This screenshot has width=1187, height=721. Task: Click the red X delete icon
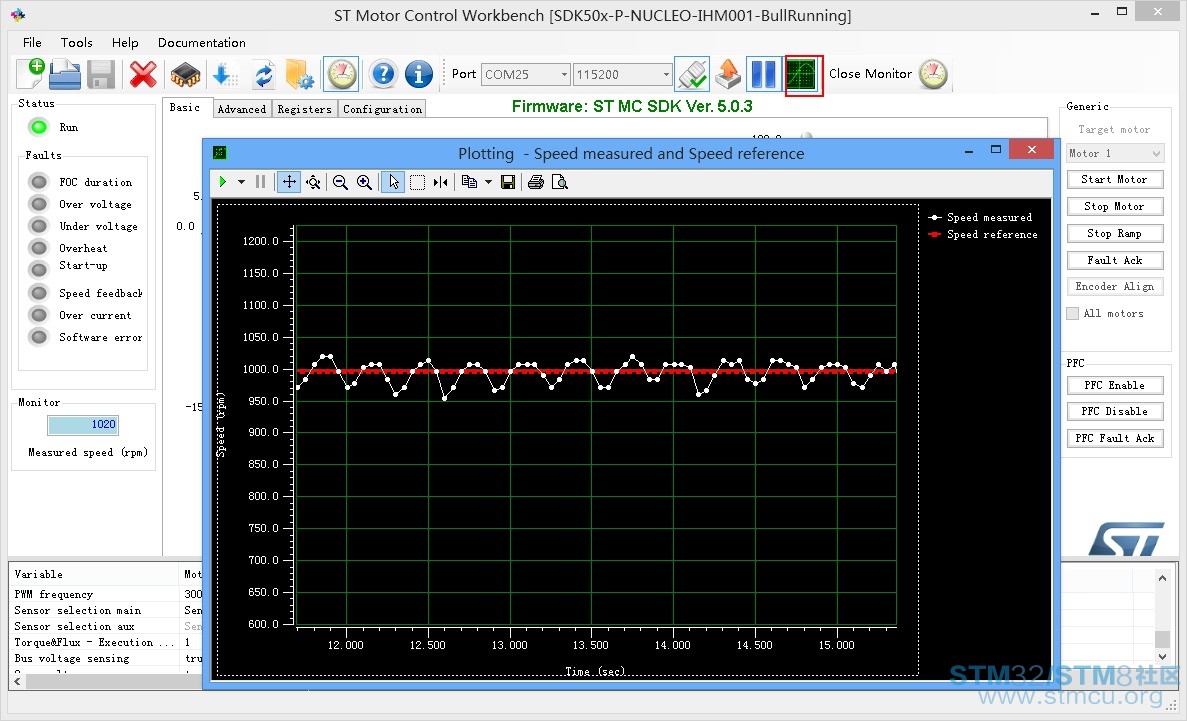pos(142,74)
